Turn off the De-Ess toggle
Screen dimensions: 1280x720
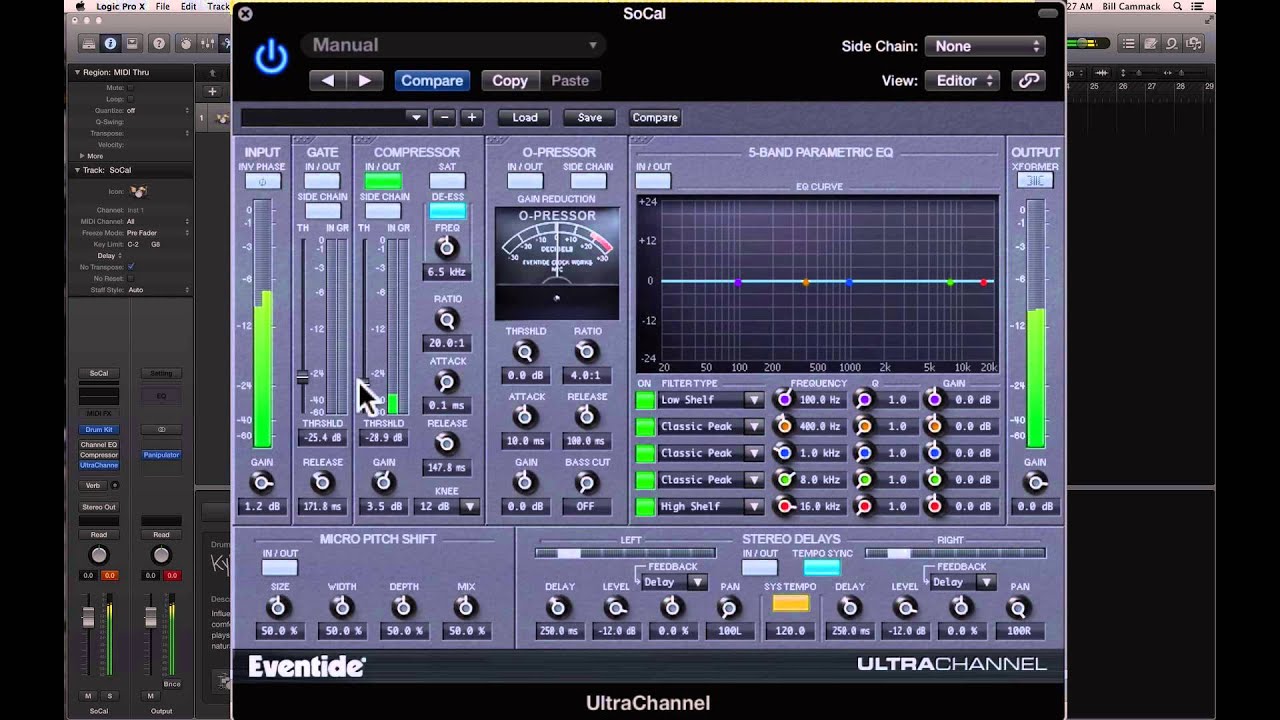(447, 211)
